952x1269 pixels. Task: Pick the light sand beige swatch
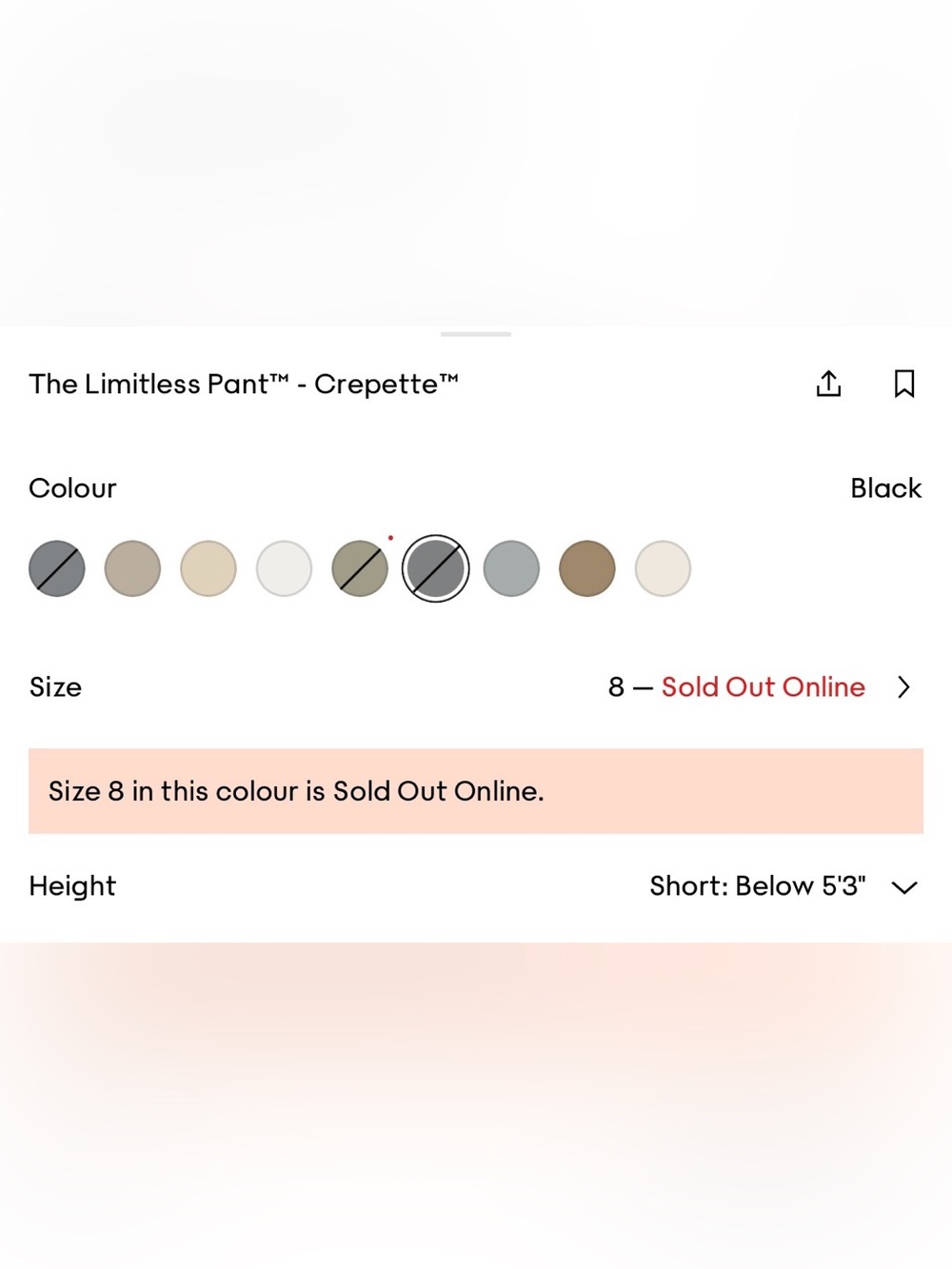pos(208,568)
